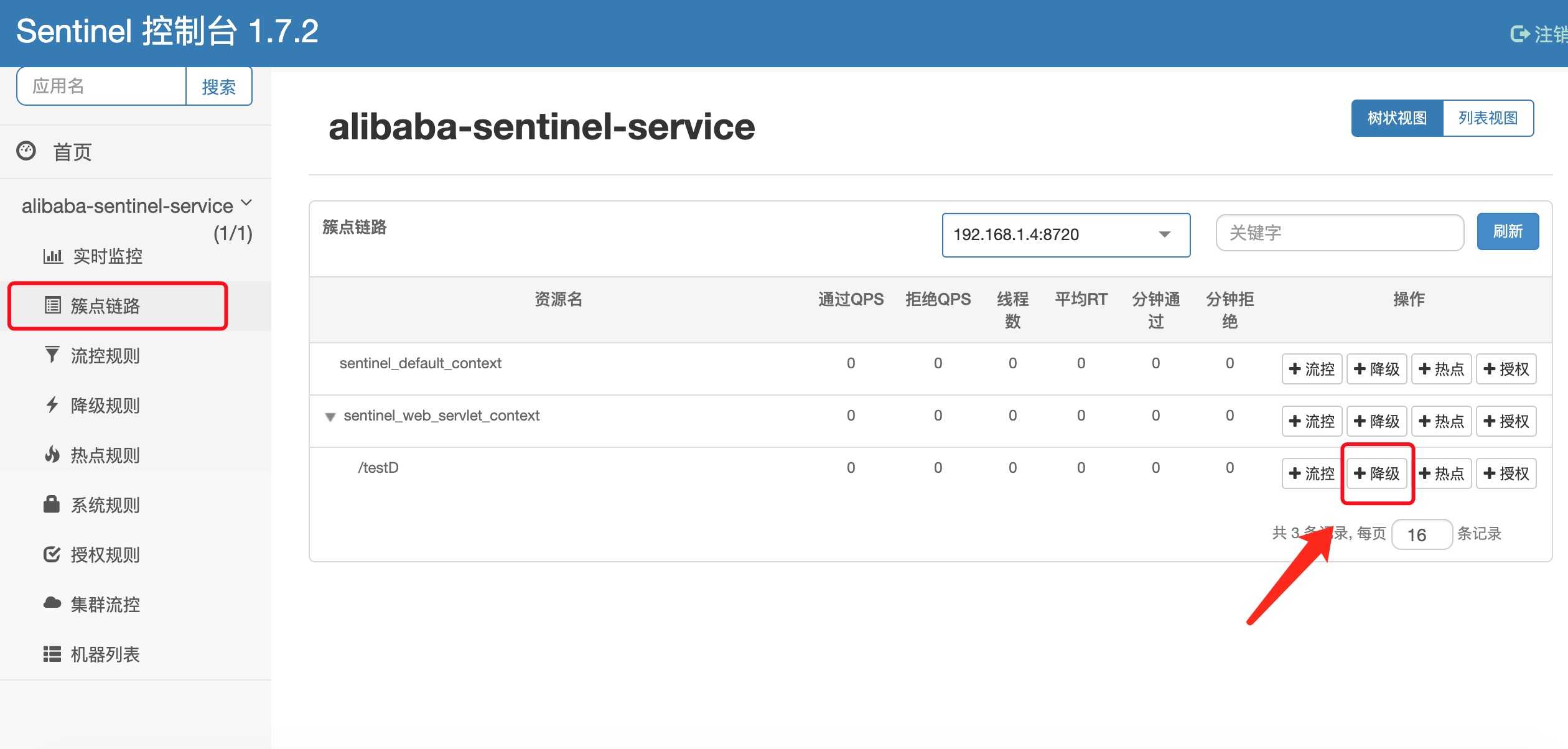Viewport: 1568px width, 749px height.
Task: Click the bar chart icon for 实时监控
Action: (x=53, y=256)
